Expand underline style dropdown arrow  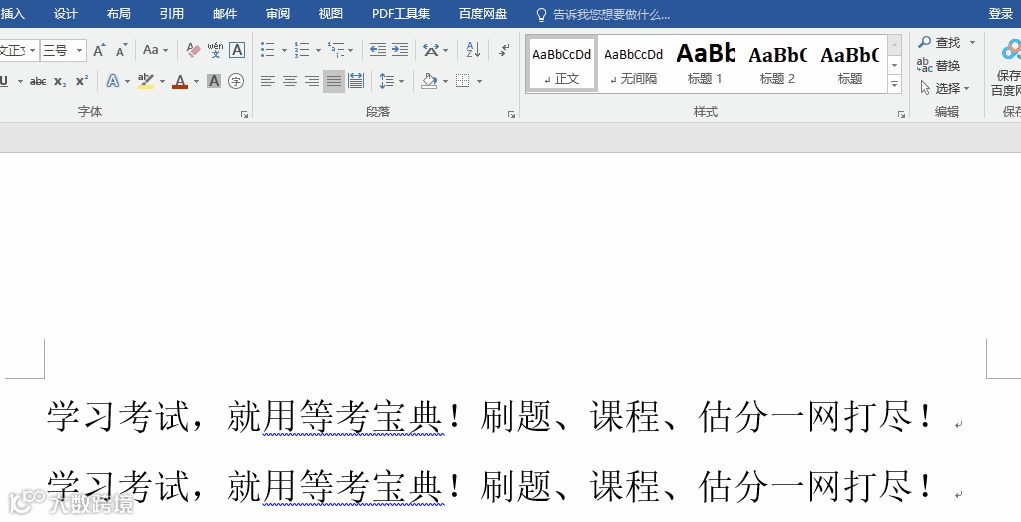coord(20,81)
